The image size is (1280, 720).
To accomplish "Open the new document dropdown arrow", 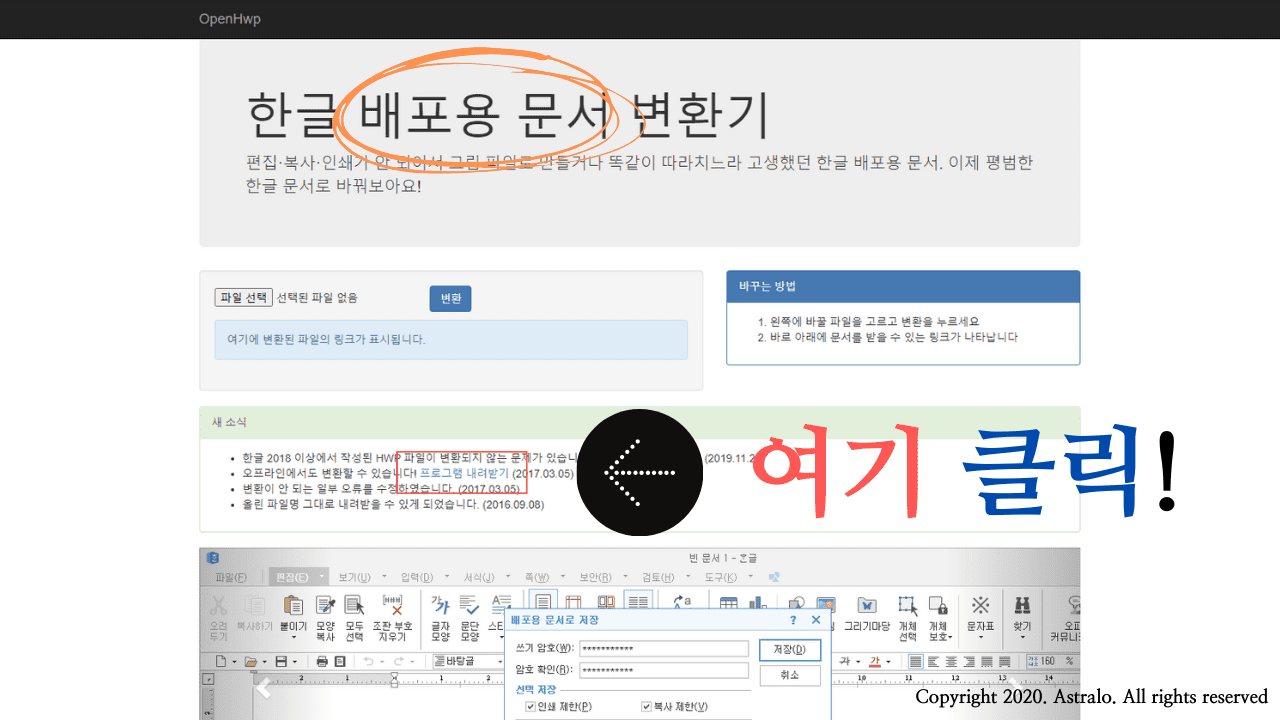I will [234, 661].
